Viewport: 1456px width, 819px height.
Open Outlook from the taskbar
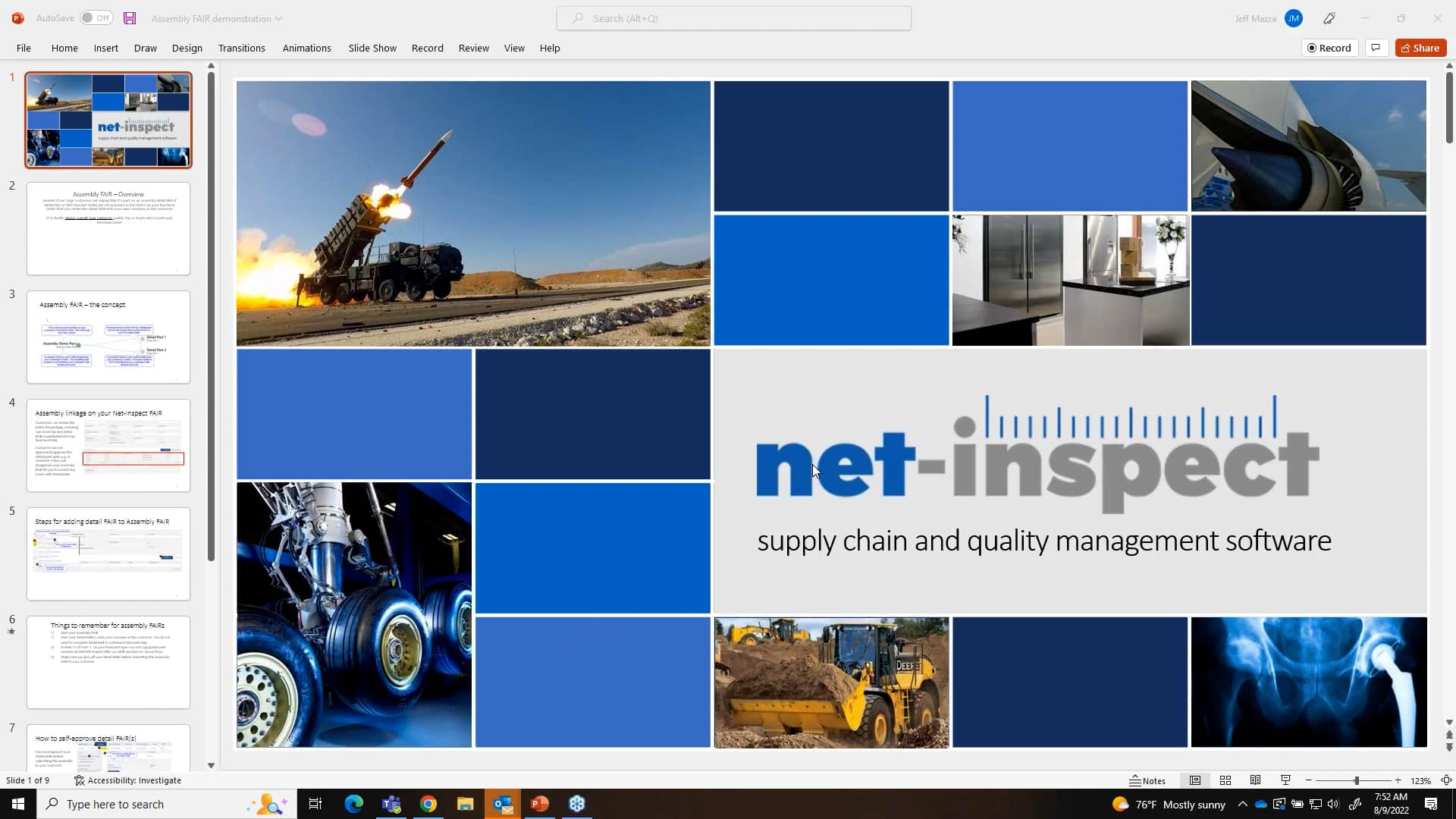pyautogui.click(x=503, y=803)
